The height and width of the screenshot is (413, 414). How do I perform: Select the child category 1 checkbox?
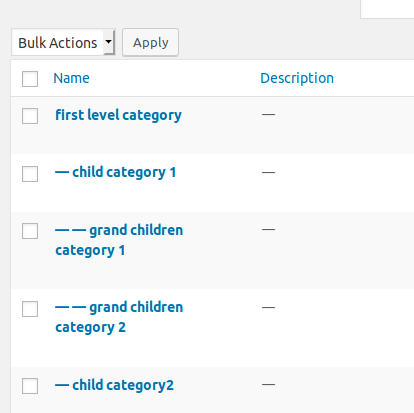click(30, 174)
